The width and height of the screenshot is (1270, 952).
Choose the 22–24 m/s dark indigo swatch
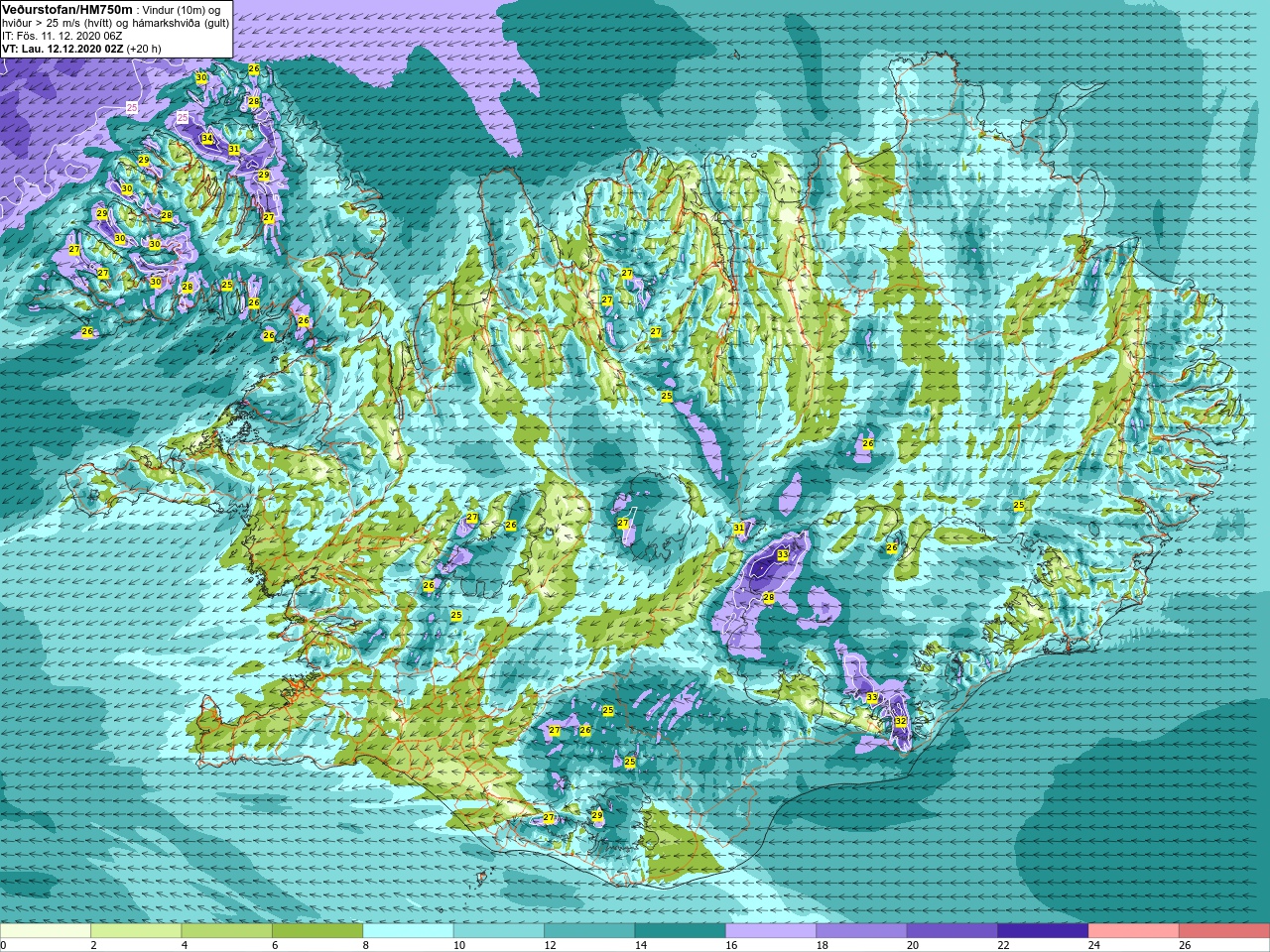[x=1043, y=931]
